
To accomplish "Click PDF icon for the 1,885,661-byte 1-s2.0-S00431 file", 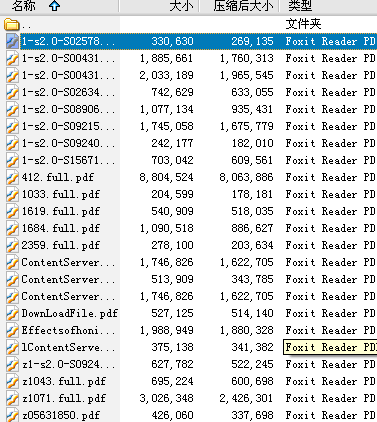I will 12,58.
